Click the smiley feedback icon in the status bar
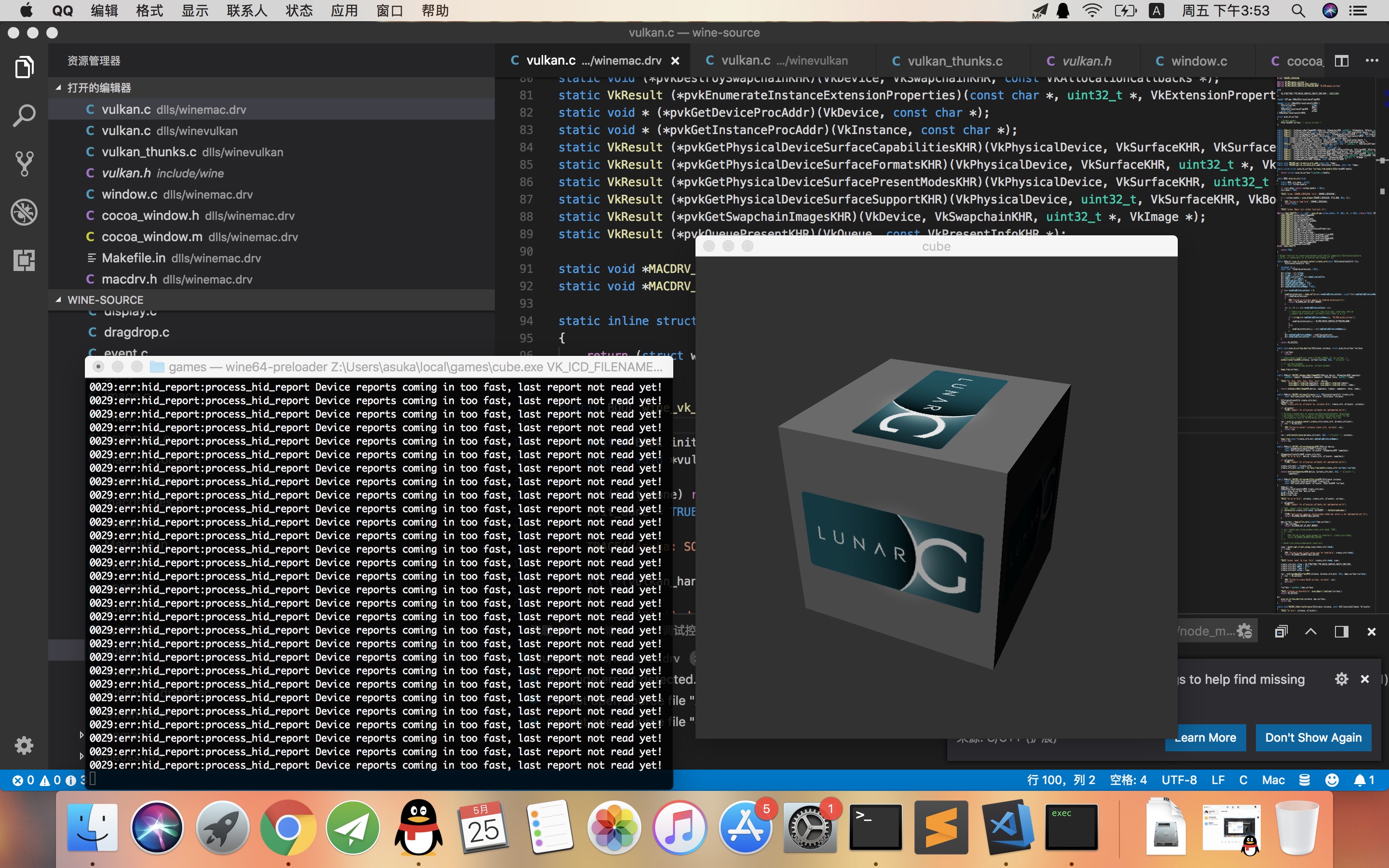Image resolution: width=1389 pixels, height=868 pixels. click(1332, 780)
